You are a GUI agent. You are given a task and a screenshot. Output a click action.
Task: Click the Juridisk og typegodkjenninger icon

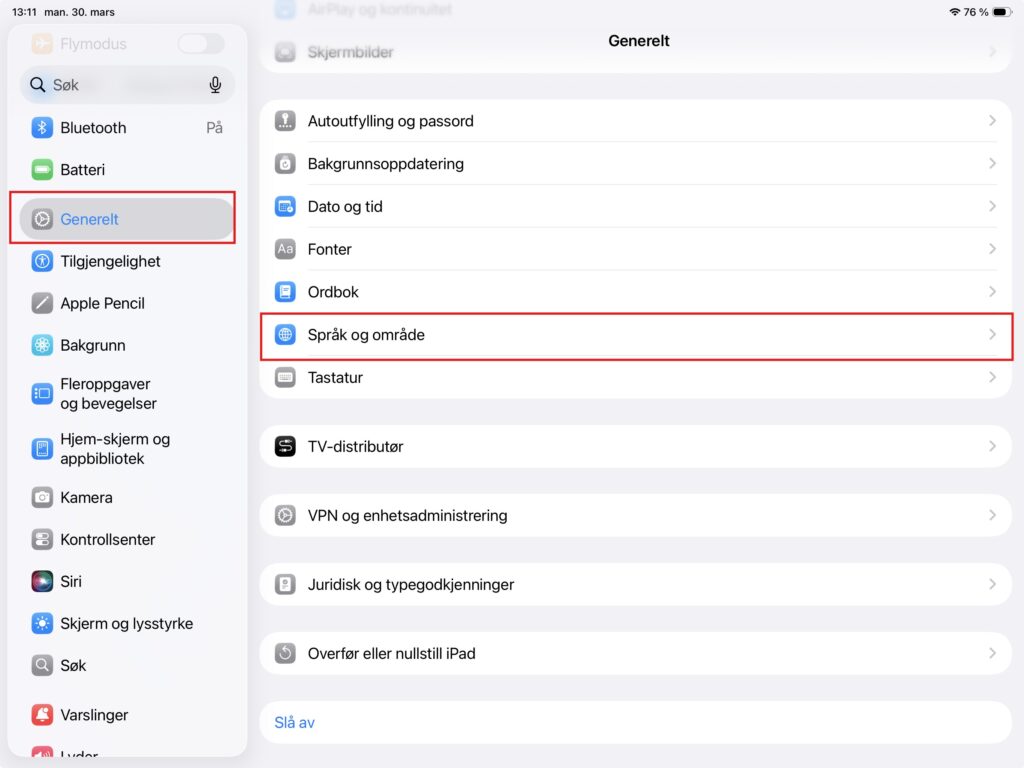tap(285, 584)
